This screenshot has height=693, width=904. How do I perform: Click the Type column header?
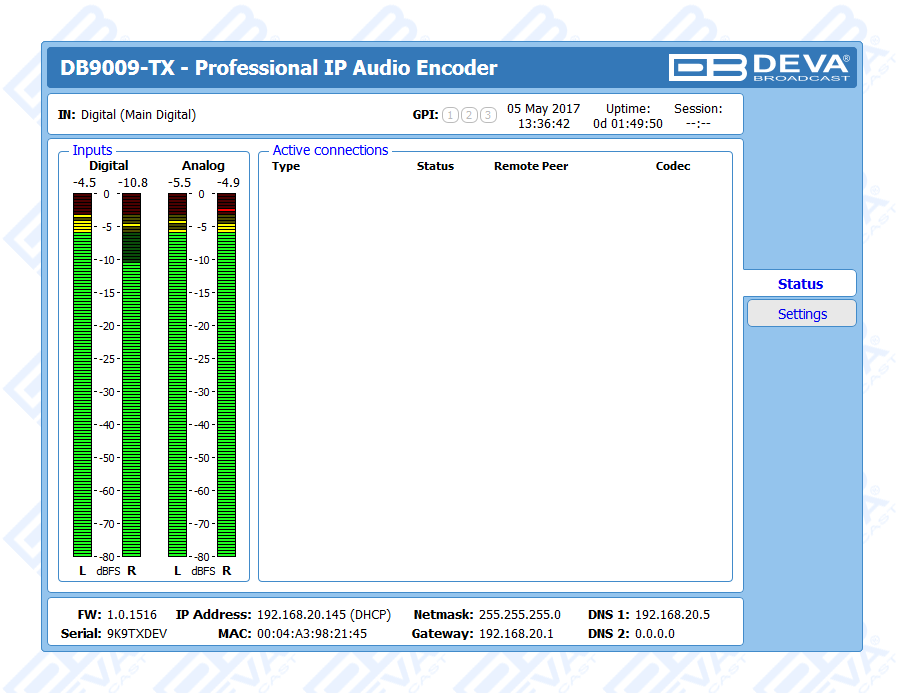(x=286, y=166)
